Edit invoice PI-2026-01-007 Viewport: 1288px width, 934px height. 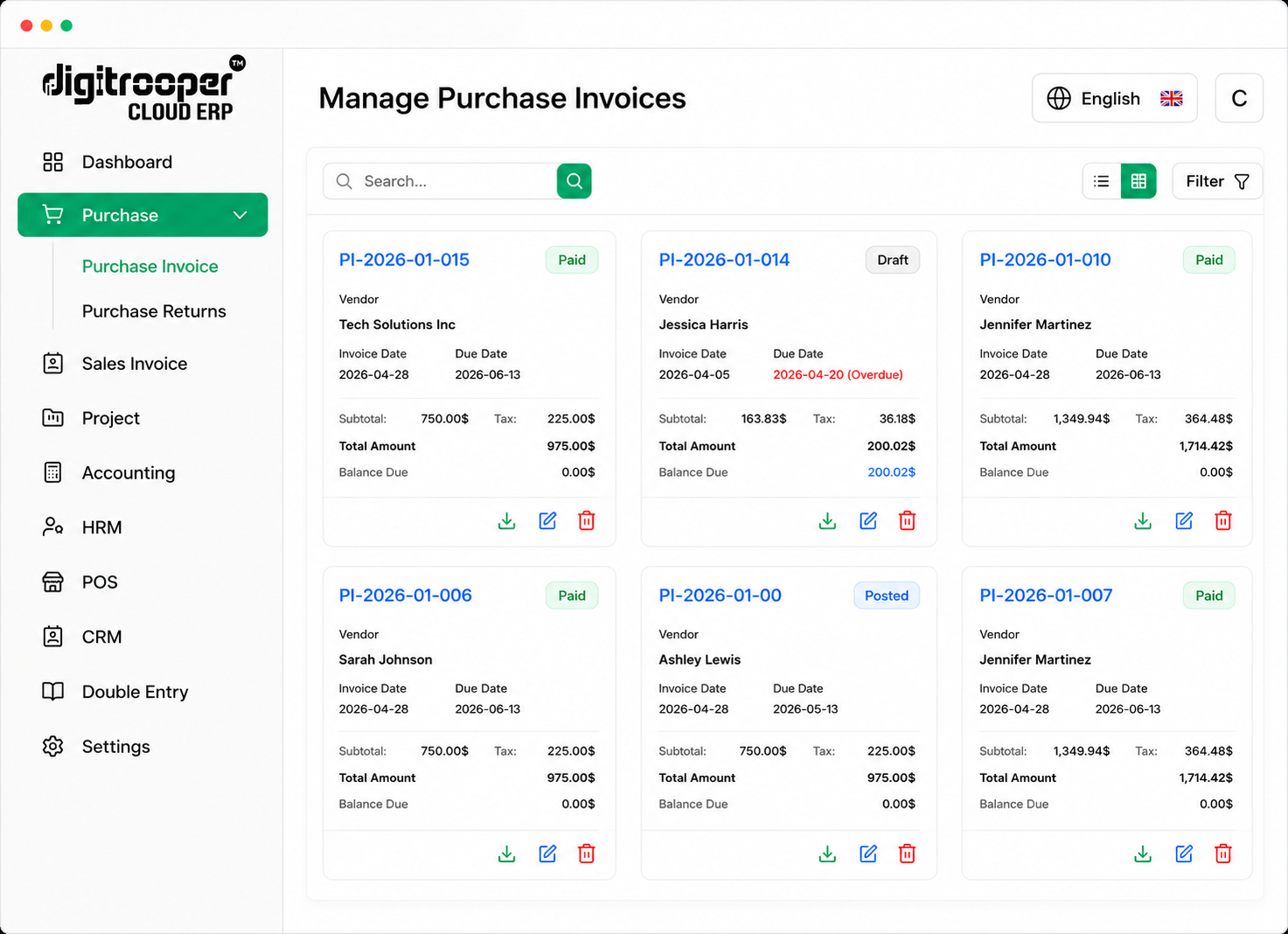pos(1184,854)
